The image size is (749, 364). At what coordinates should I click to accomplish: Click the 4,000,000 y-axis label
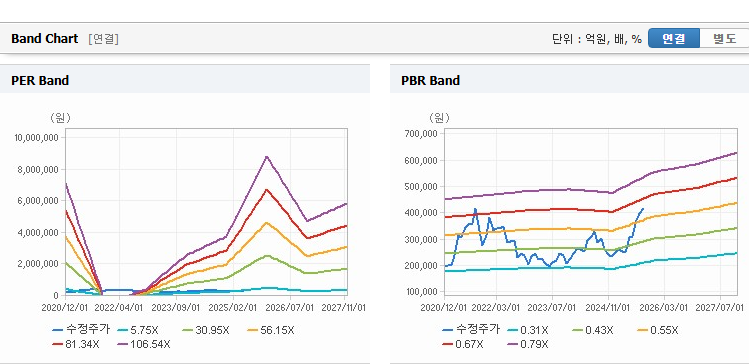pos(38,233)
